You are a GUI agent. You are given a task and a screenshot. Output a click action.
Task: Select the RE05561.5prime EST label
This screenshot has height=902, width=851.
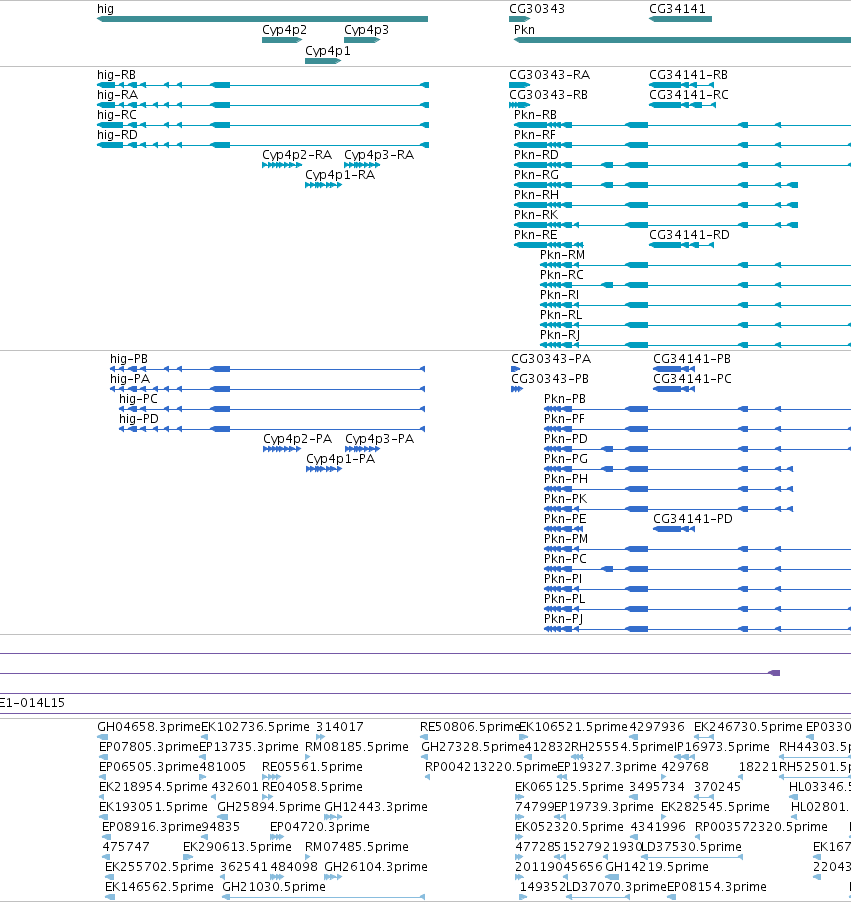point(312,767)
